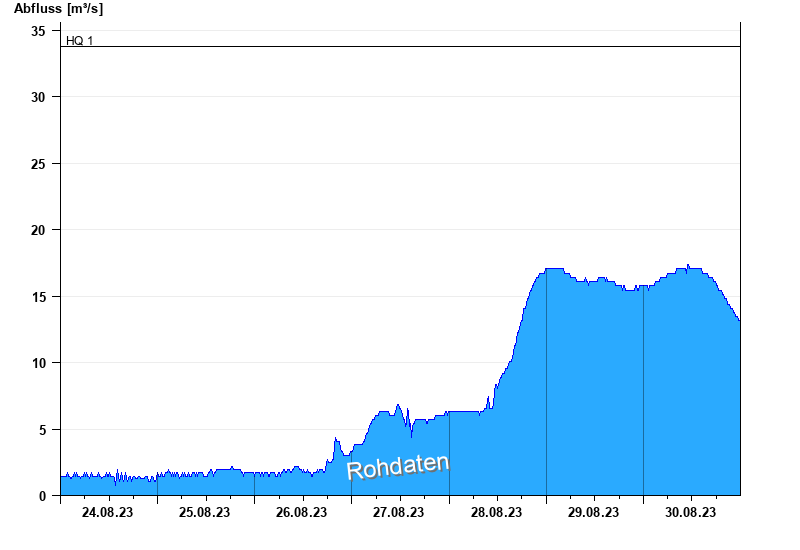
Task: Click the 'Abfluss [m³/s]' axis title
Action: coord(58,9)
